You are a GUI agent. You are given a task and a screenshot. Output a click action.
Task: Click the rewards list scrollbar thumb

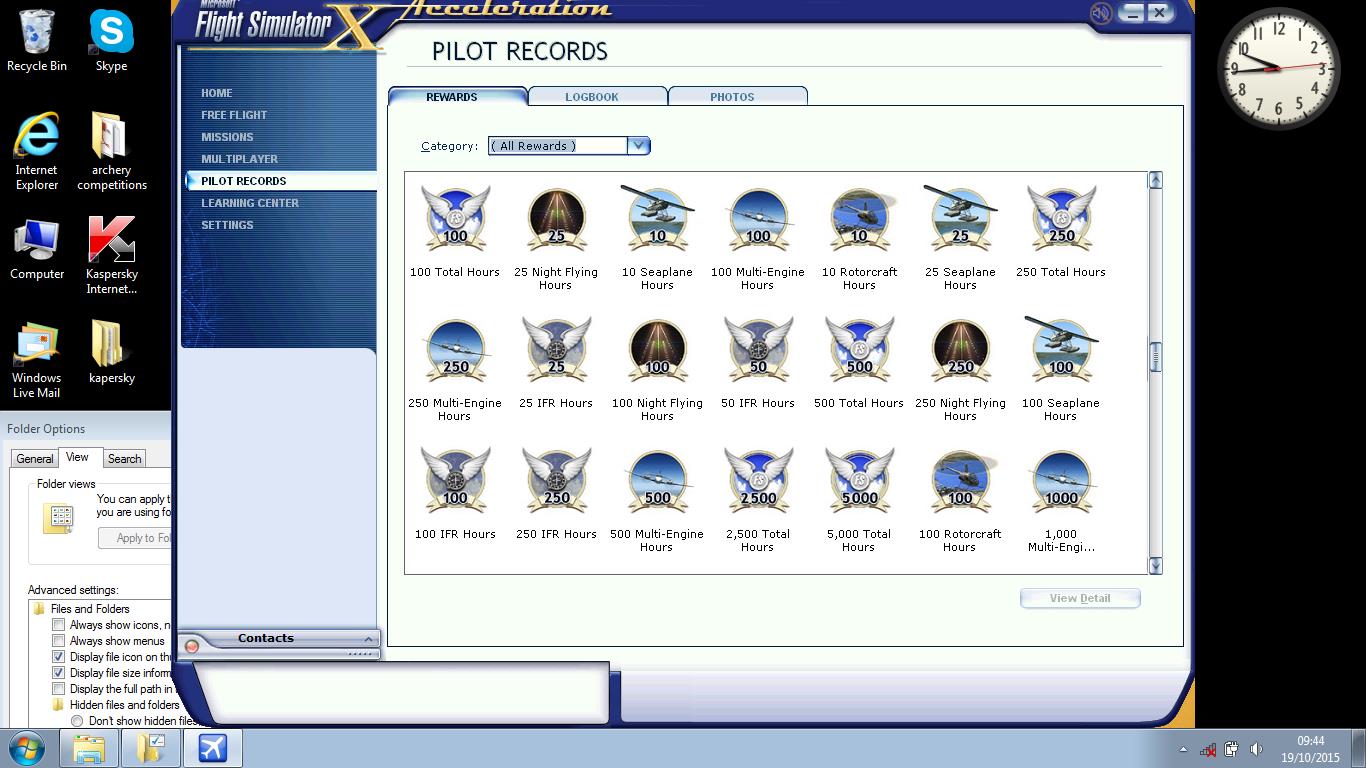tap(1155, 357)
